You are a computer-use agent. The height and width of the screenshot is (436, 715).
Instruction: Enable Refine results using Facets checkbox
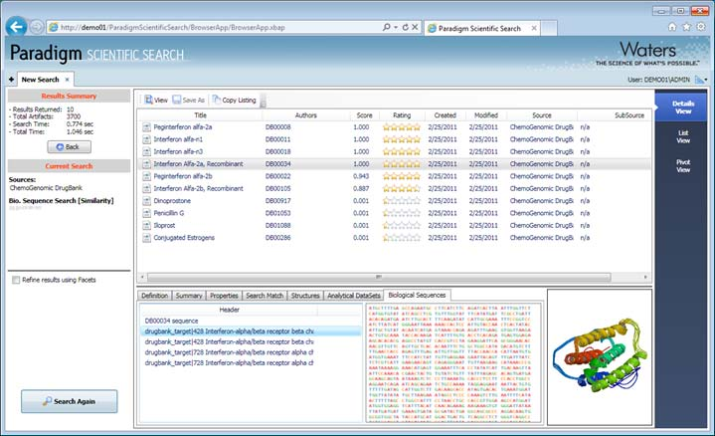(x=16, y=280)
